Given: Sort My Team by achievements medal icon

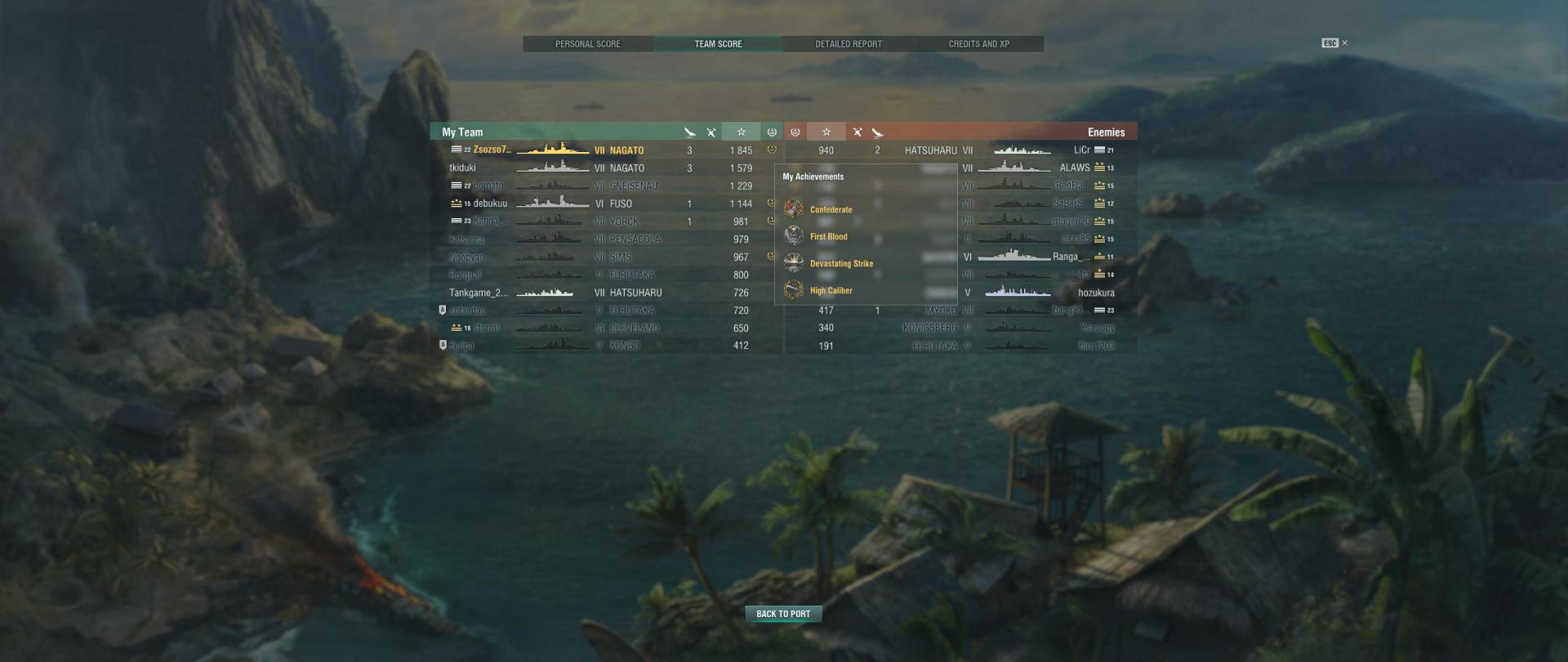Looking at the screenshot, I should [772, 132].
